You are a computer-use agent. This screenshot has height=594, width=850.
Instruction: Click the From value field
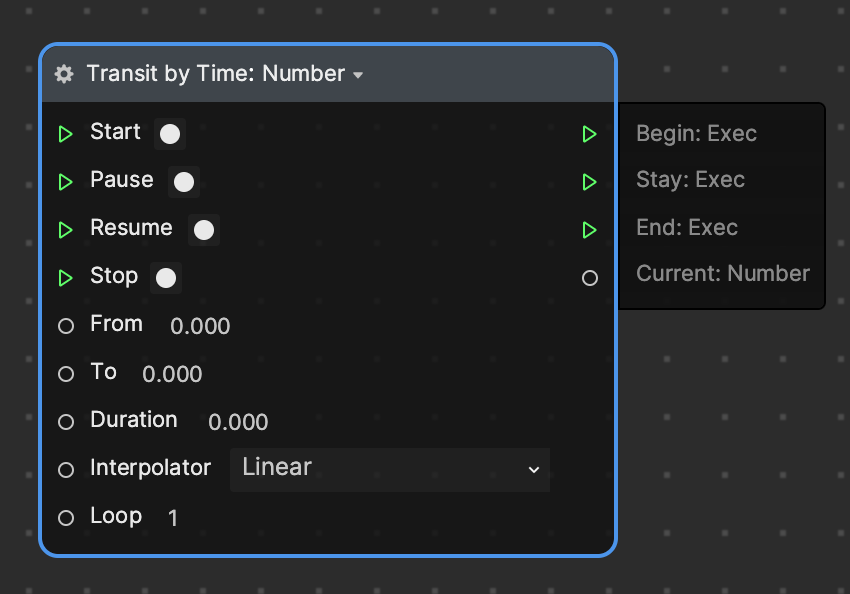coord(200,326)
